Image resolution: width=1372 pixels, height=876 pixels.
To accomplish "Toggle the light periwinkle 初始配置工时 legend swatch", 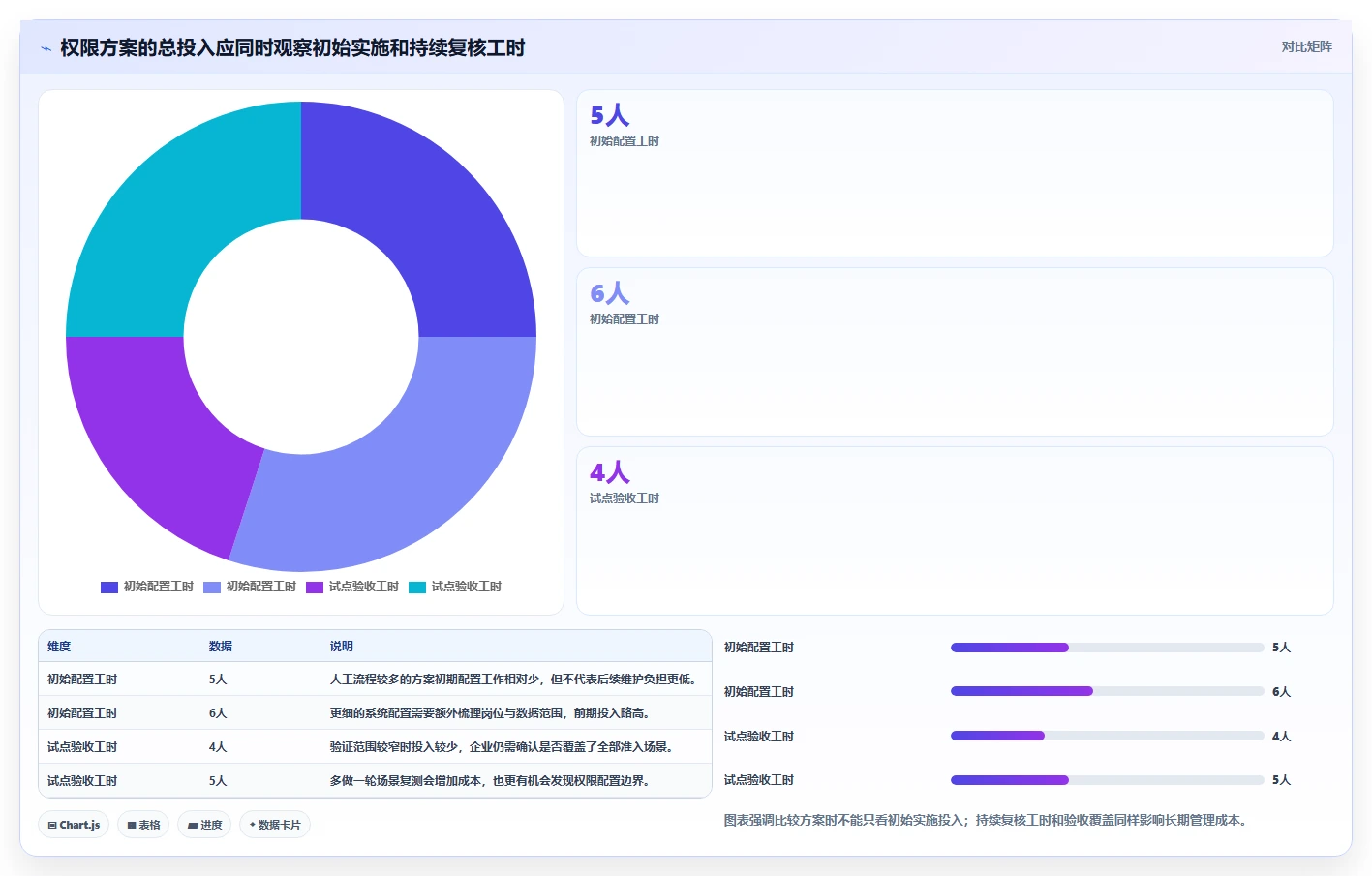I will pyautogui.click(x=212, y=587).
